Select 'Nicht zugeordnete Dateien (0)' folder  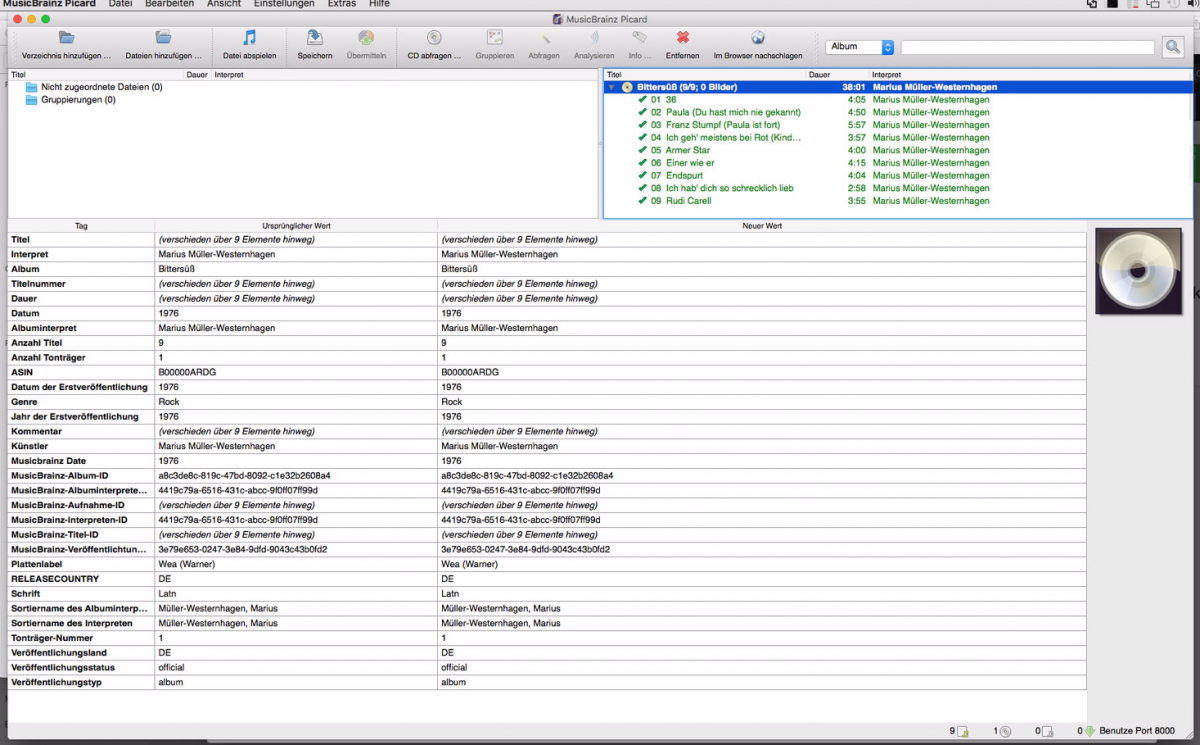[101, 87]
